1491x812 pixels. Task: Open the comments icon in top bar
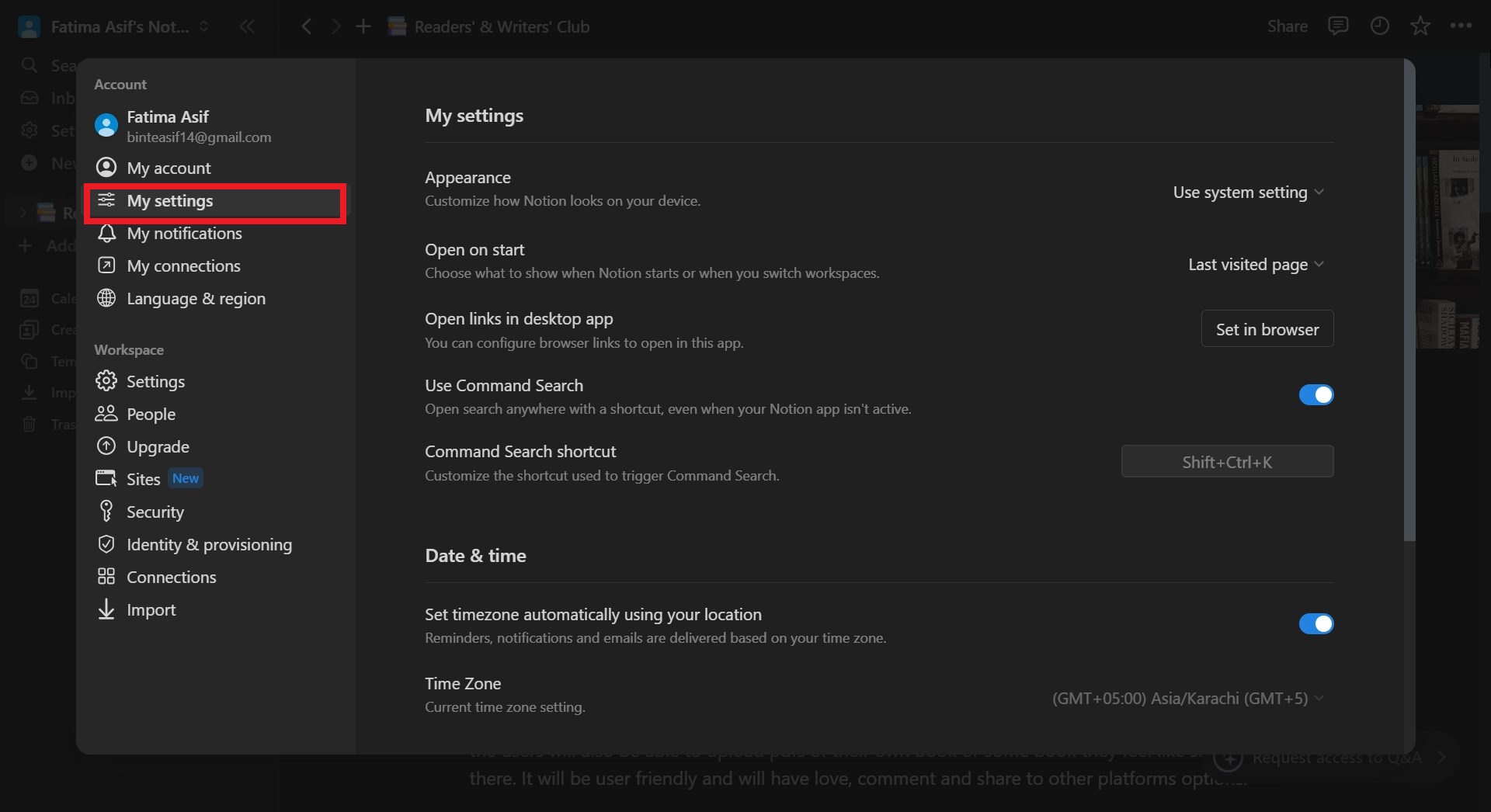click(x=1338, y=26)
